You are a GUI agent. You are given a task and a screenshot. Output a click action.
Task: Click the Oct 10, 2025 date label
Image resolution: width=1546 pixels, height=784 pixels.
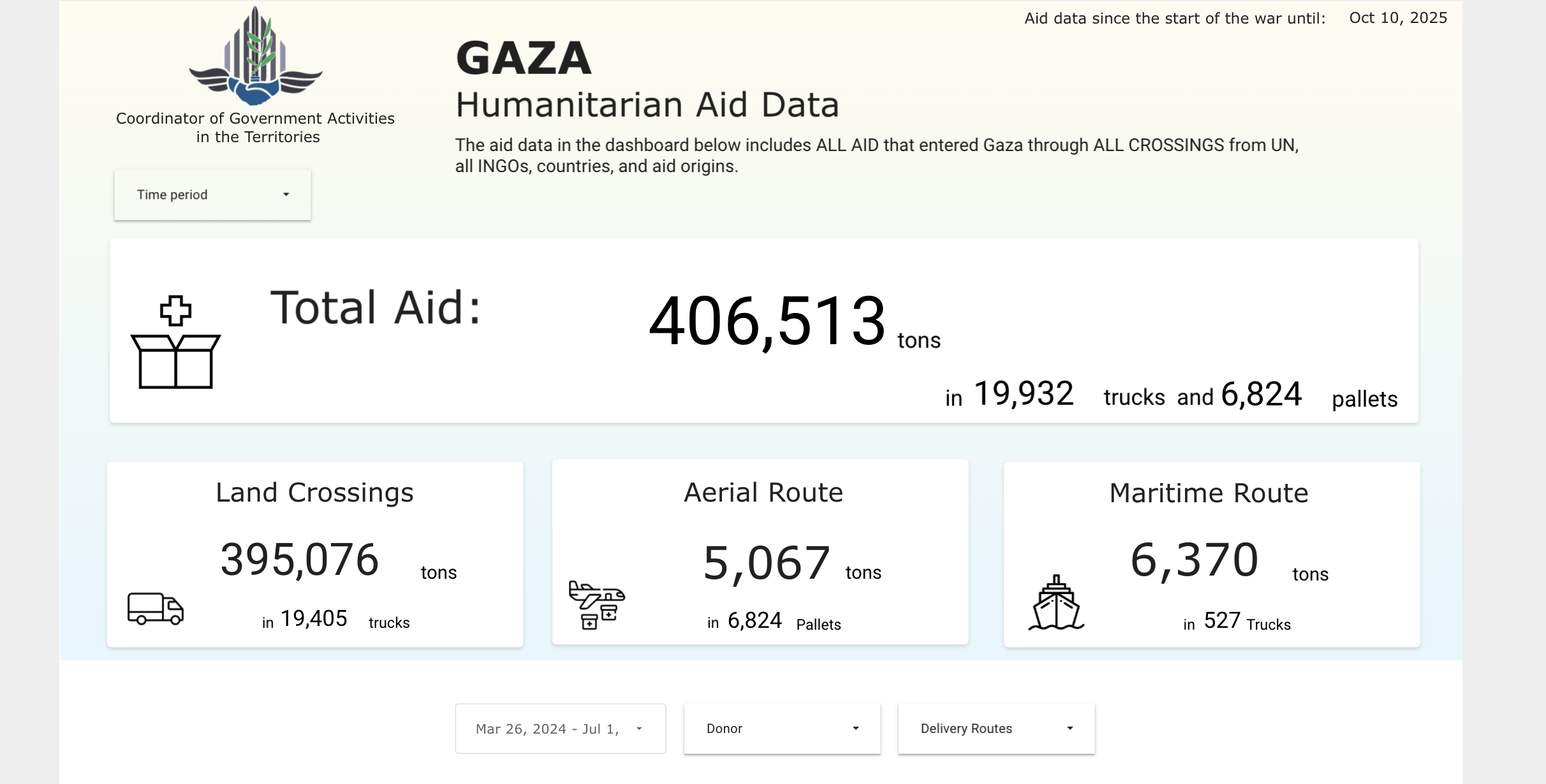(x=1398, y=18)
